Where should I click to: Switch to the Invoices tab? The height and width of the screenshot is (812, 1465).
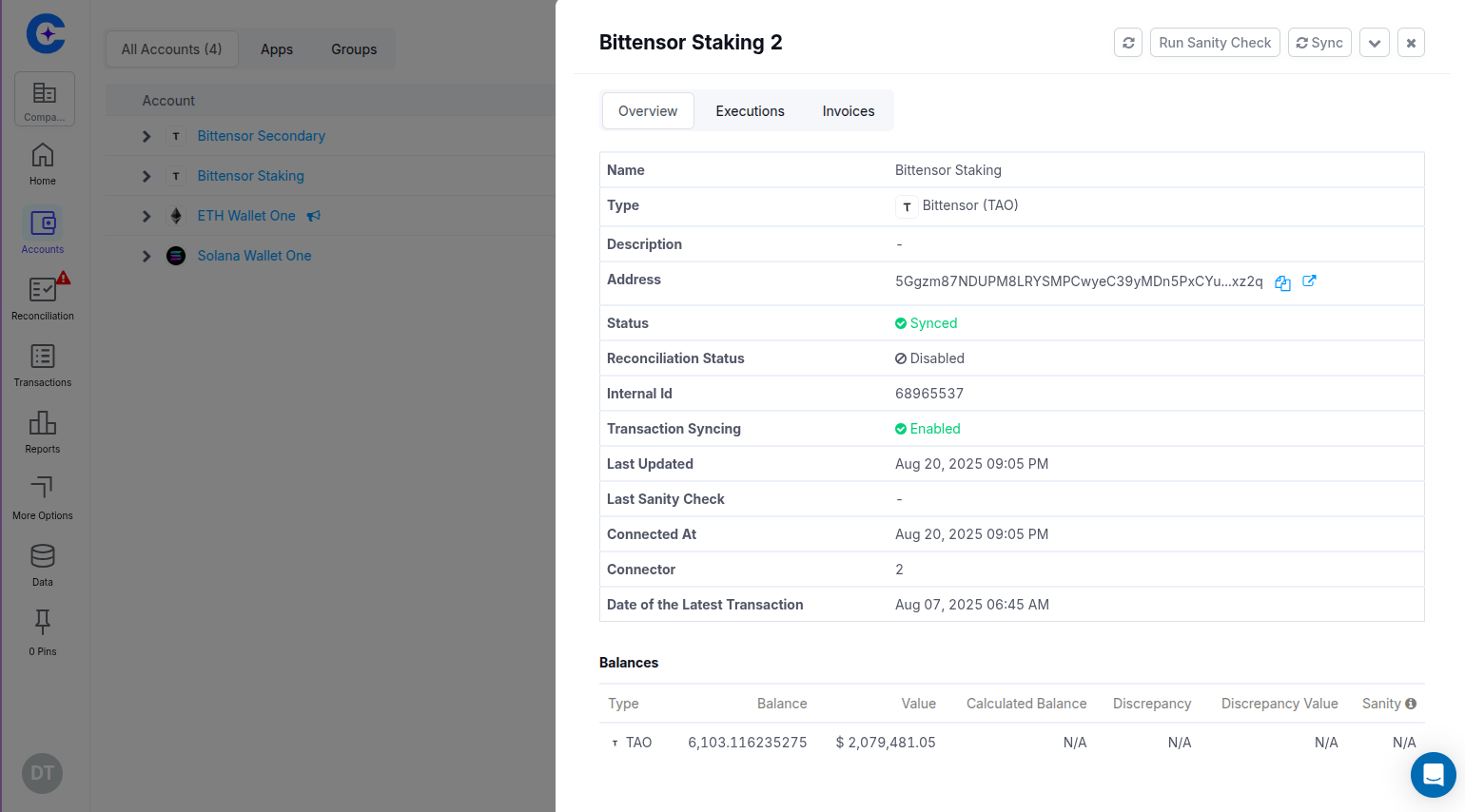click(849, 111)
